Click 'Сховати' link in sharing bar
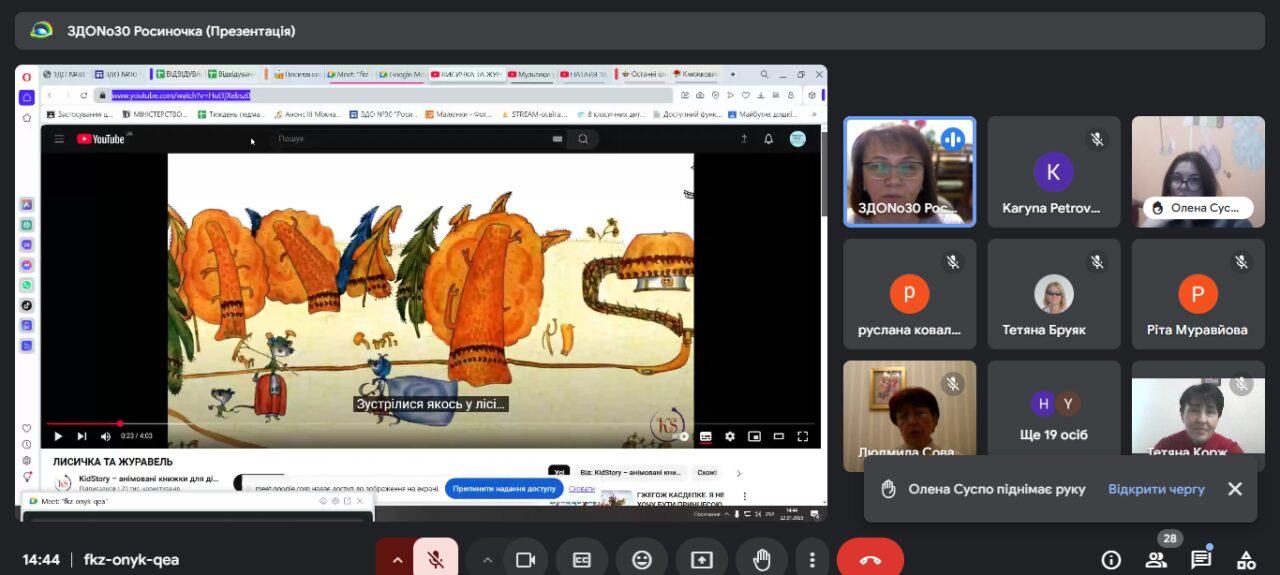The image size is (1280, 575). tap(581, 489)
